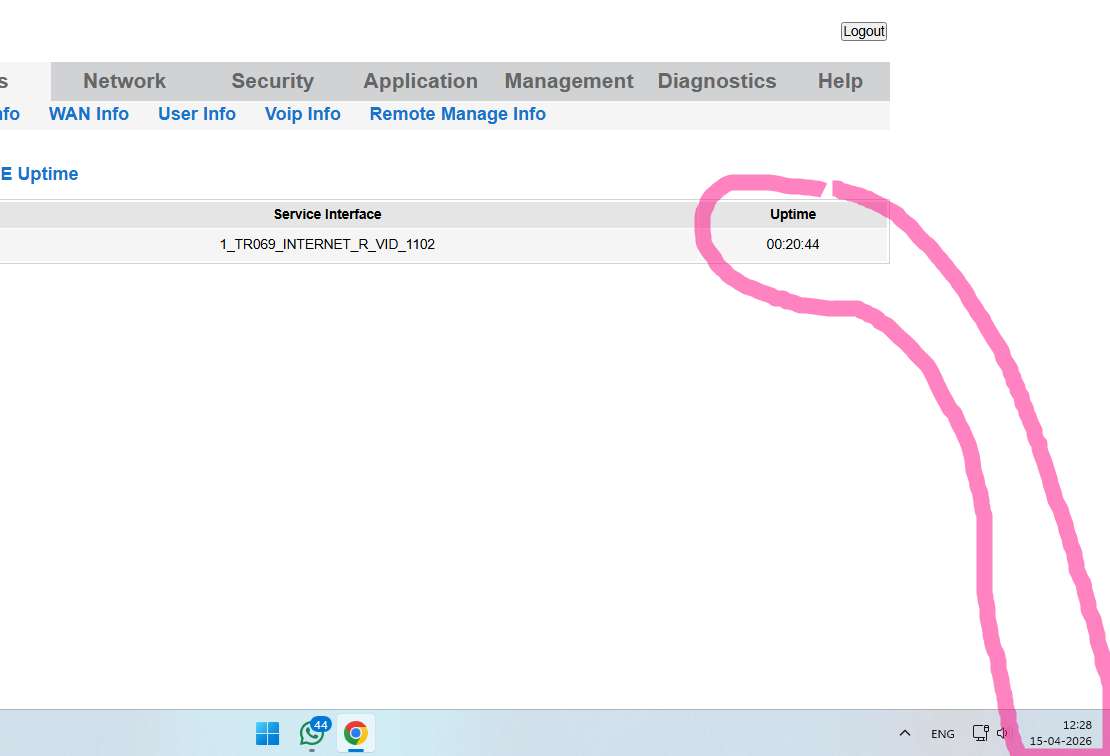Open the Windows Start menu
The image size is (1110, 756).
click(267, 733)
